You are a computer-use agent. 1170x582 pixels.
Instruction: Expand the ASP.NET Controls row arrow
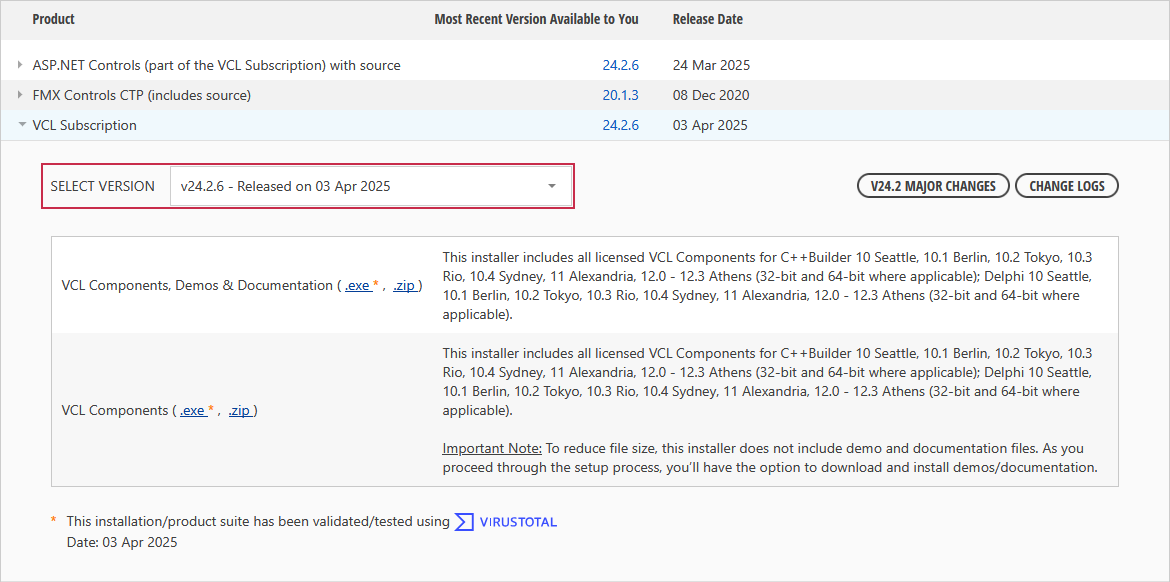21,65
